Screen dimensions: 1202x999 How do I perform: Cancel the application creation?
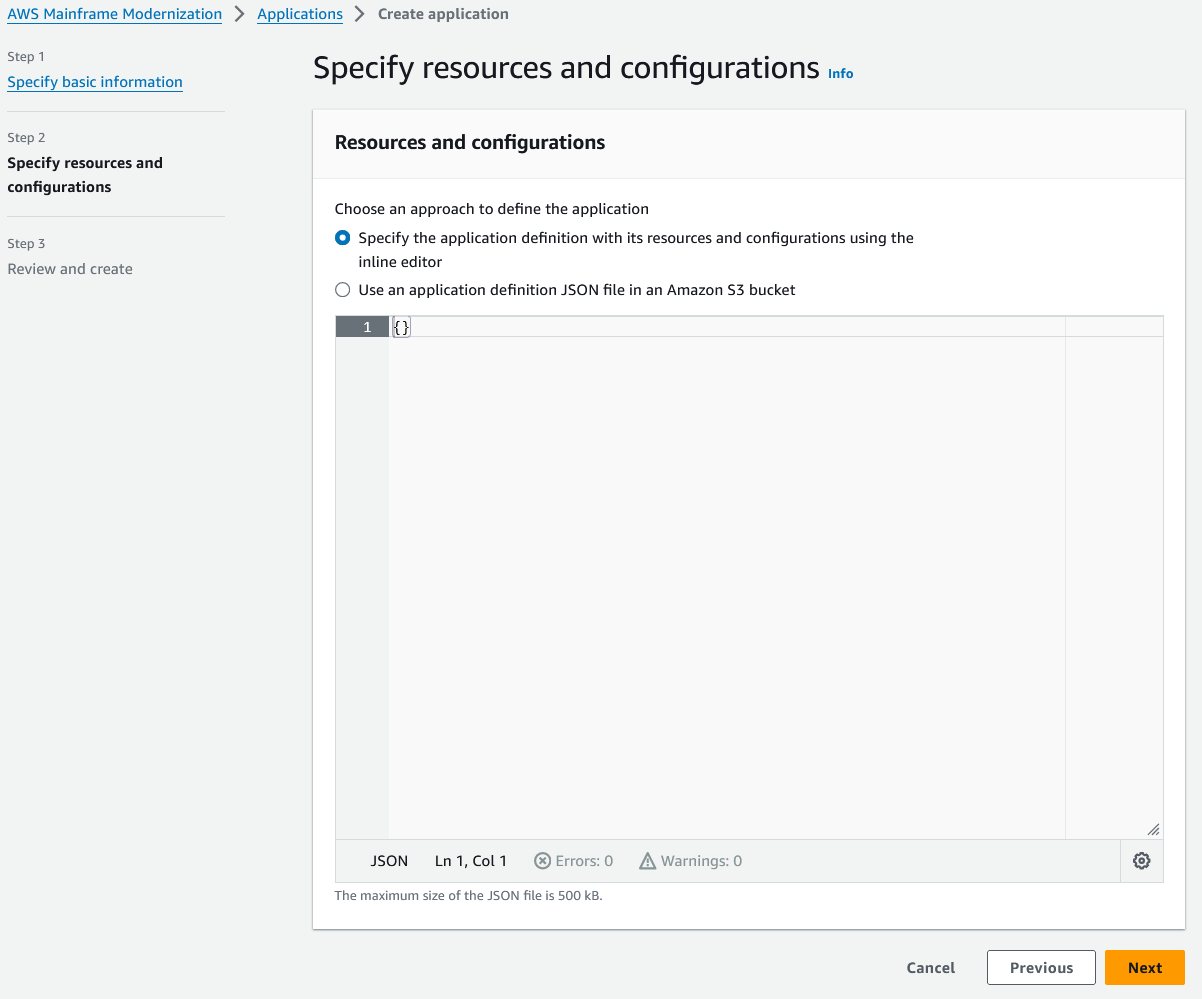coord(930,967)
